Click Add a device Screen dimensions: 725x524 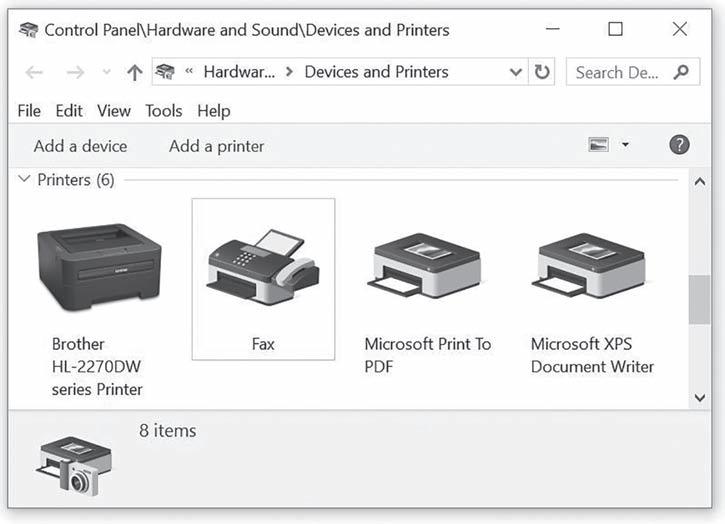tap(80, 146)
